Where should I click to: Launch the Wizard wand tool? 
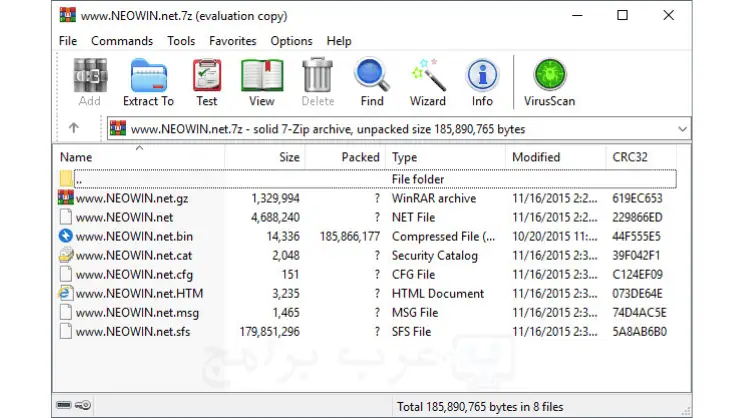point(428,74)
